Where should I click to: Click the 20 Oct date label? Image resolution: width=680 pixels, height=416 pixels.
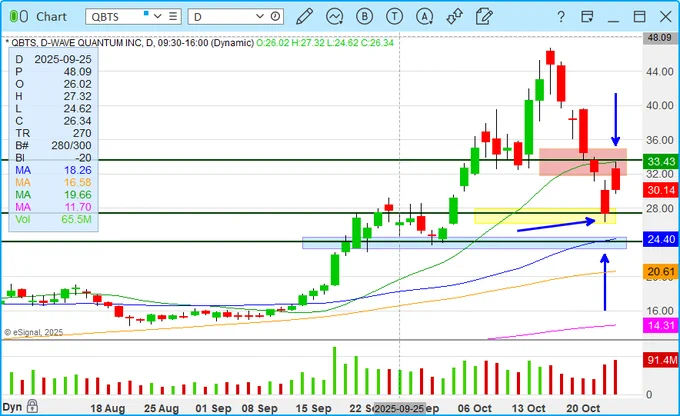coord(583,408)
